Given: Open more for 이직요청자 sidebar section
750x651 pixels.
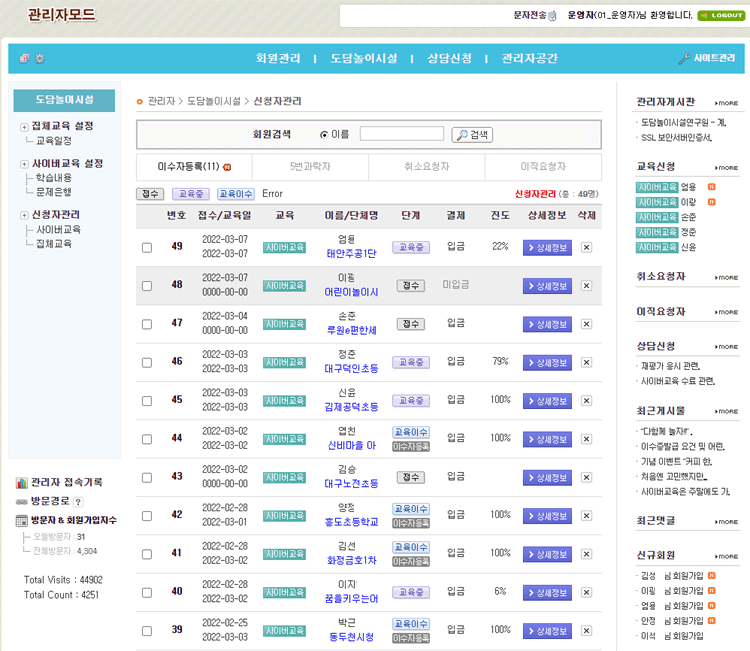Looking at the screenshot, I should coord(727,312).
